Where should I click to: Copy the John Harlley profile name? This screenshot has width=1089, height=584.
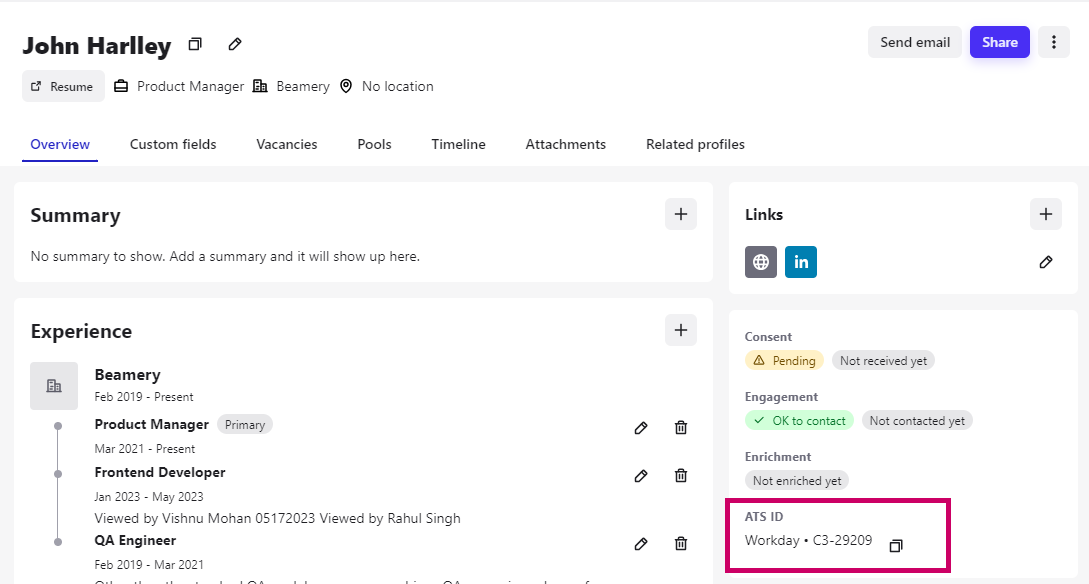click(x=195, y=44)
